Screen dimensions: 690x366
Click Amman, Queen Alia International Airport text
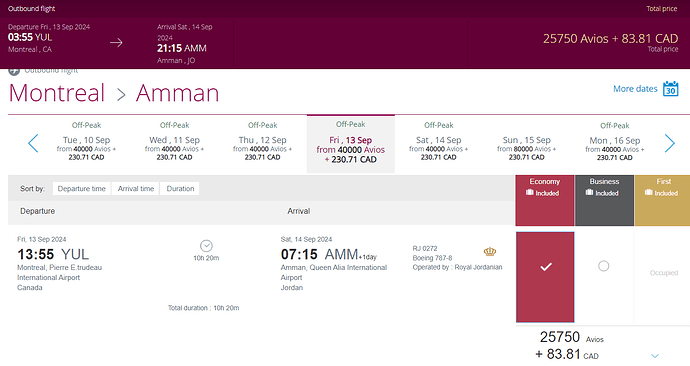(x=334, y=272)
